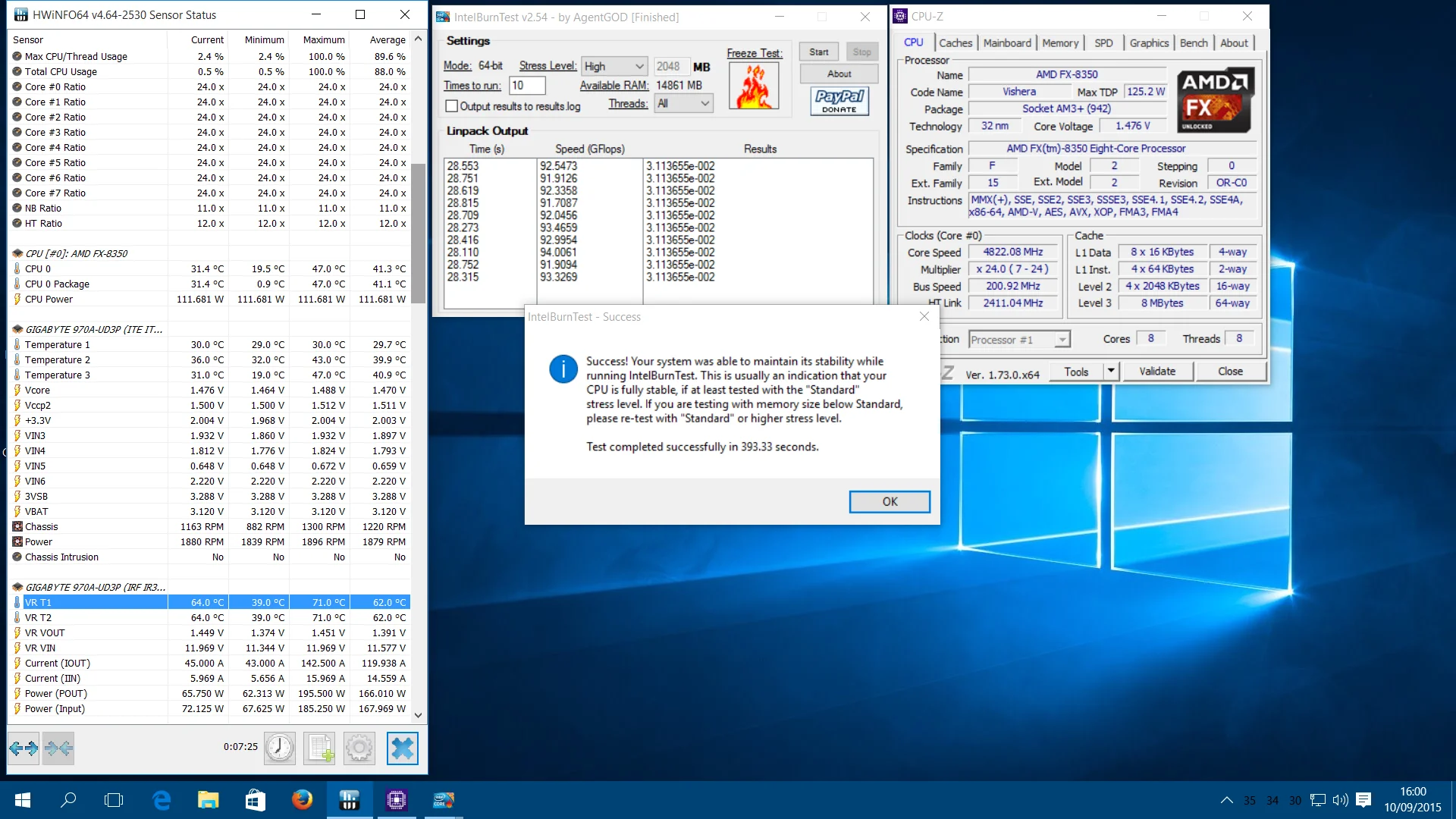Open the Stress Level dropdown
1456x819 pixels.
[614, 67]
